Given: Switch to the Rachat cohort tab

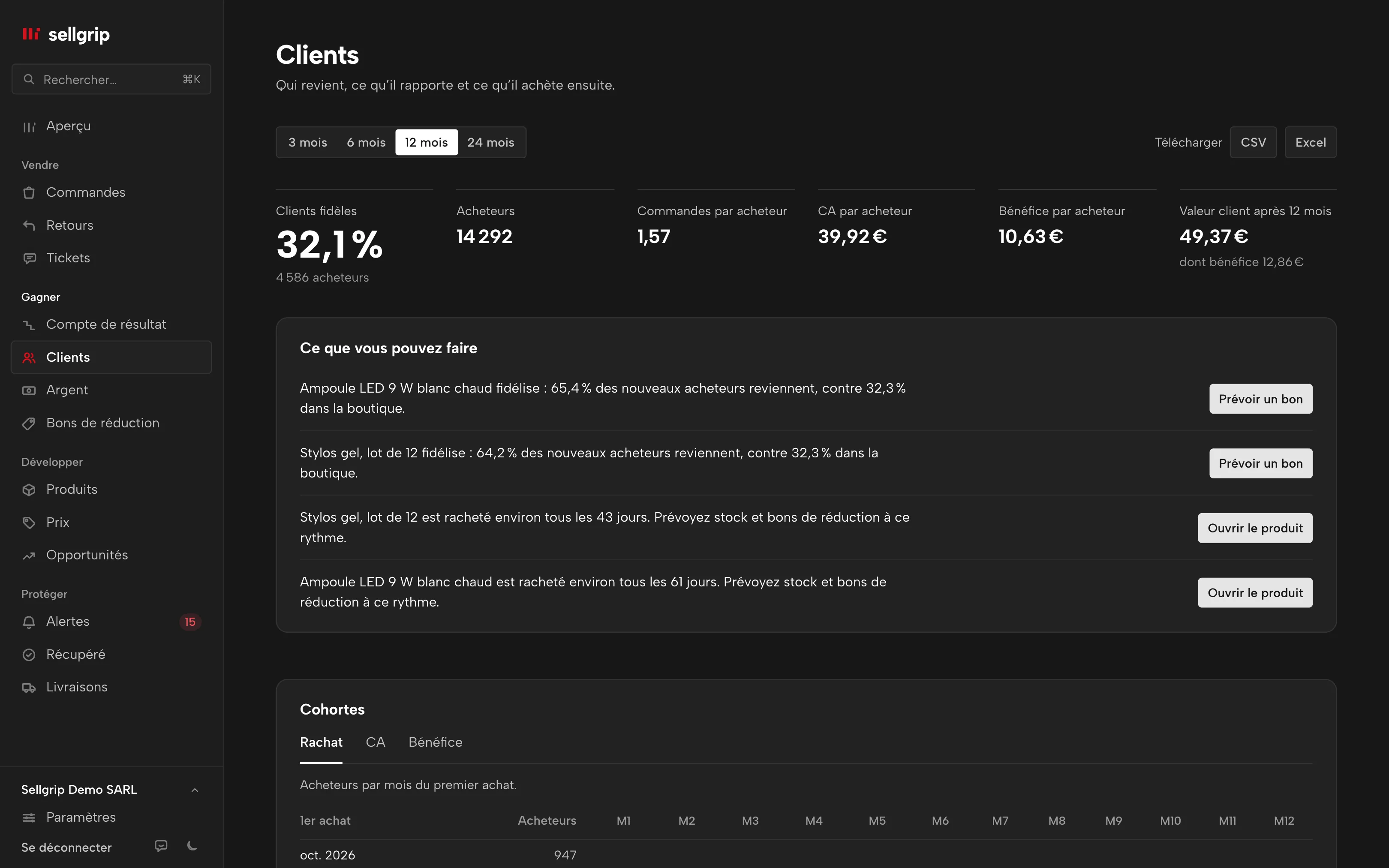Looking at the screenshot, I should click(x=321, y=742).
